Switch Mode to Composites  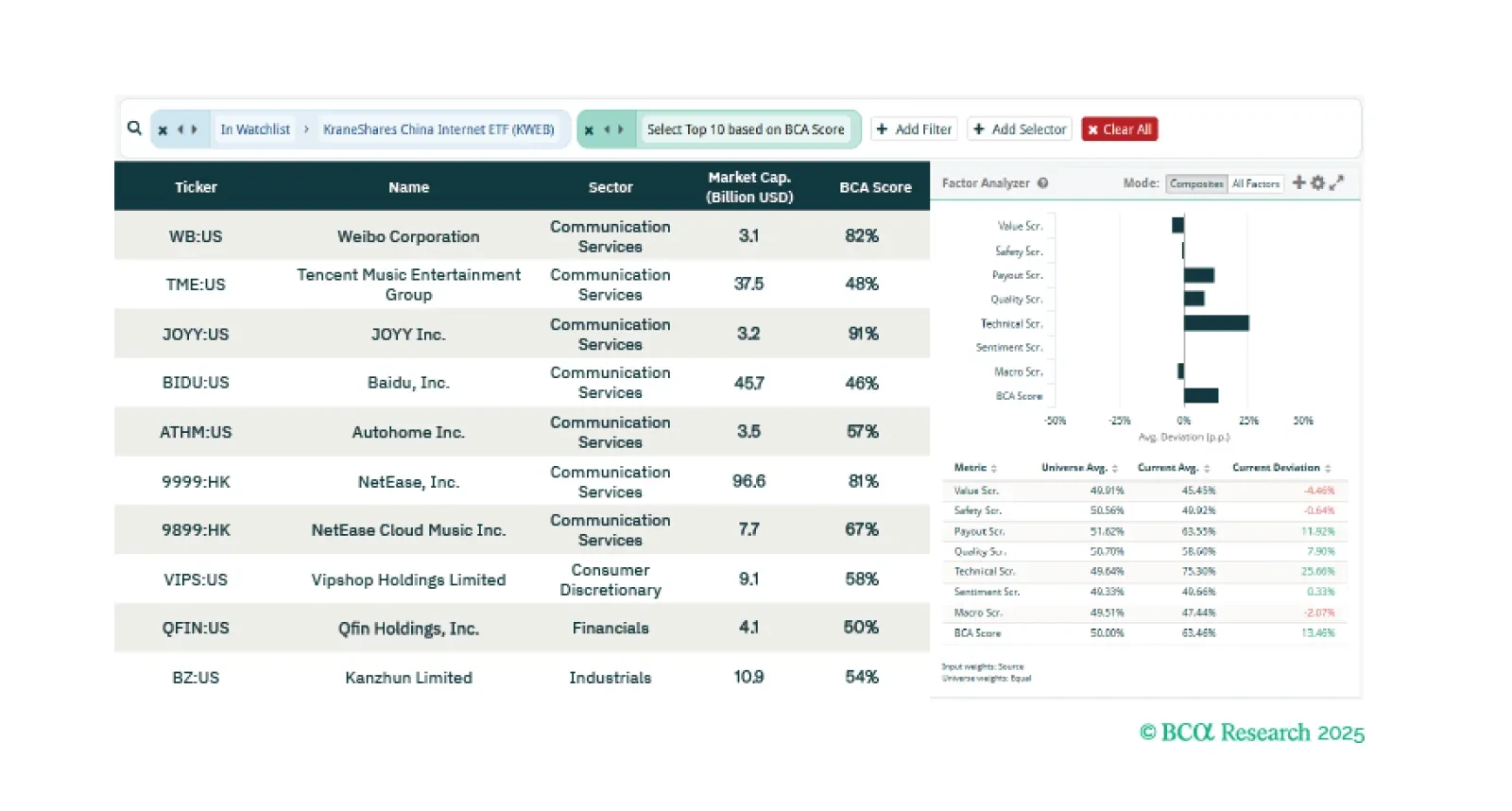1195,184
